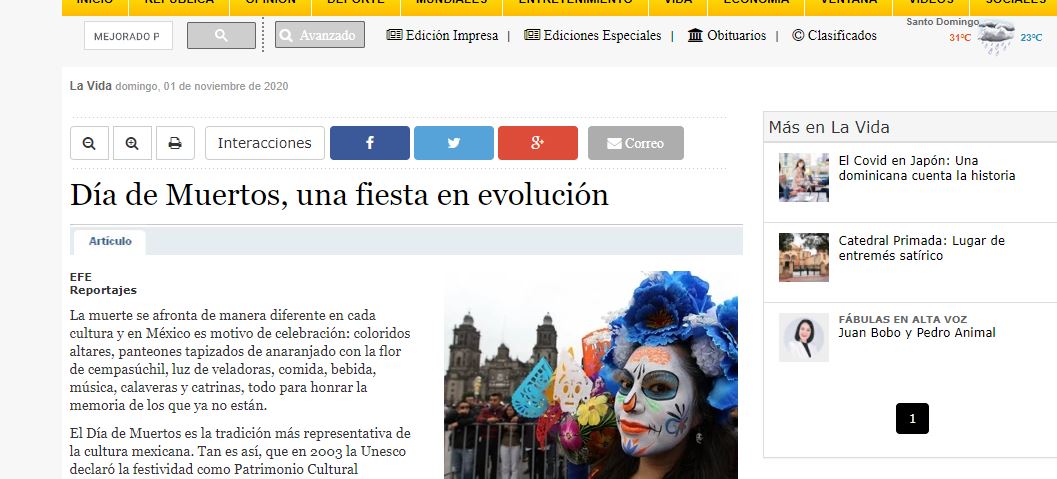Open Clasificados link

[x=835, y=36]
